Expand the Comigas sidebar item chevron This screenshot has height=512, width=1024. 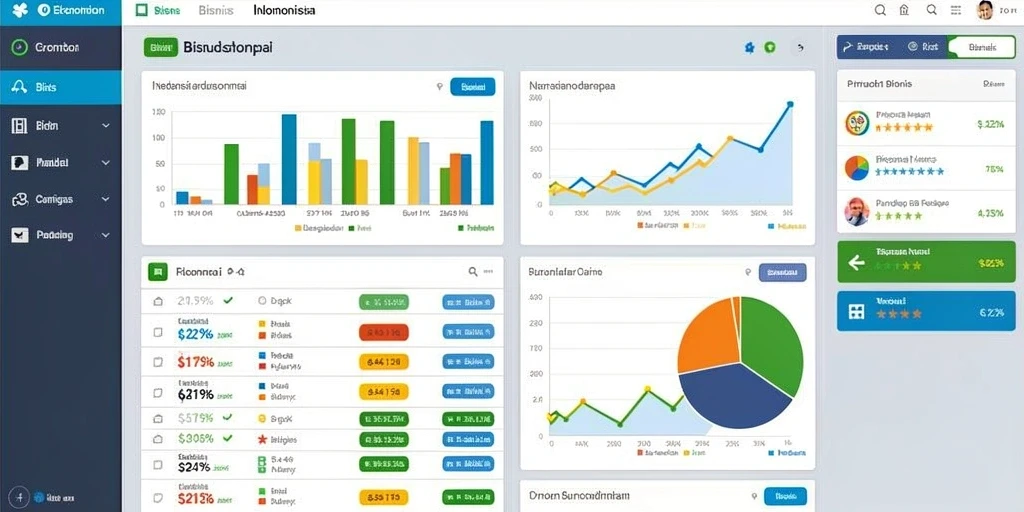coord(106,199)
